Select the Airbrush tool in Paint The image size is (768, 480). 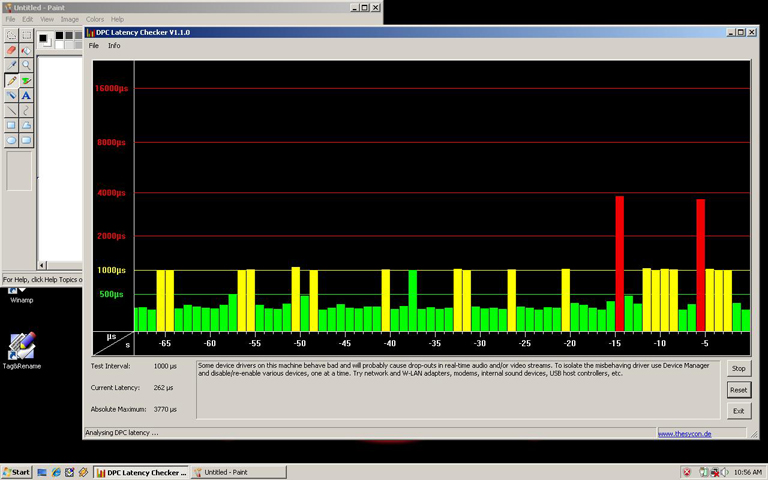click(11, 96)
